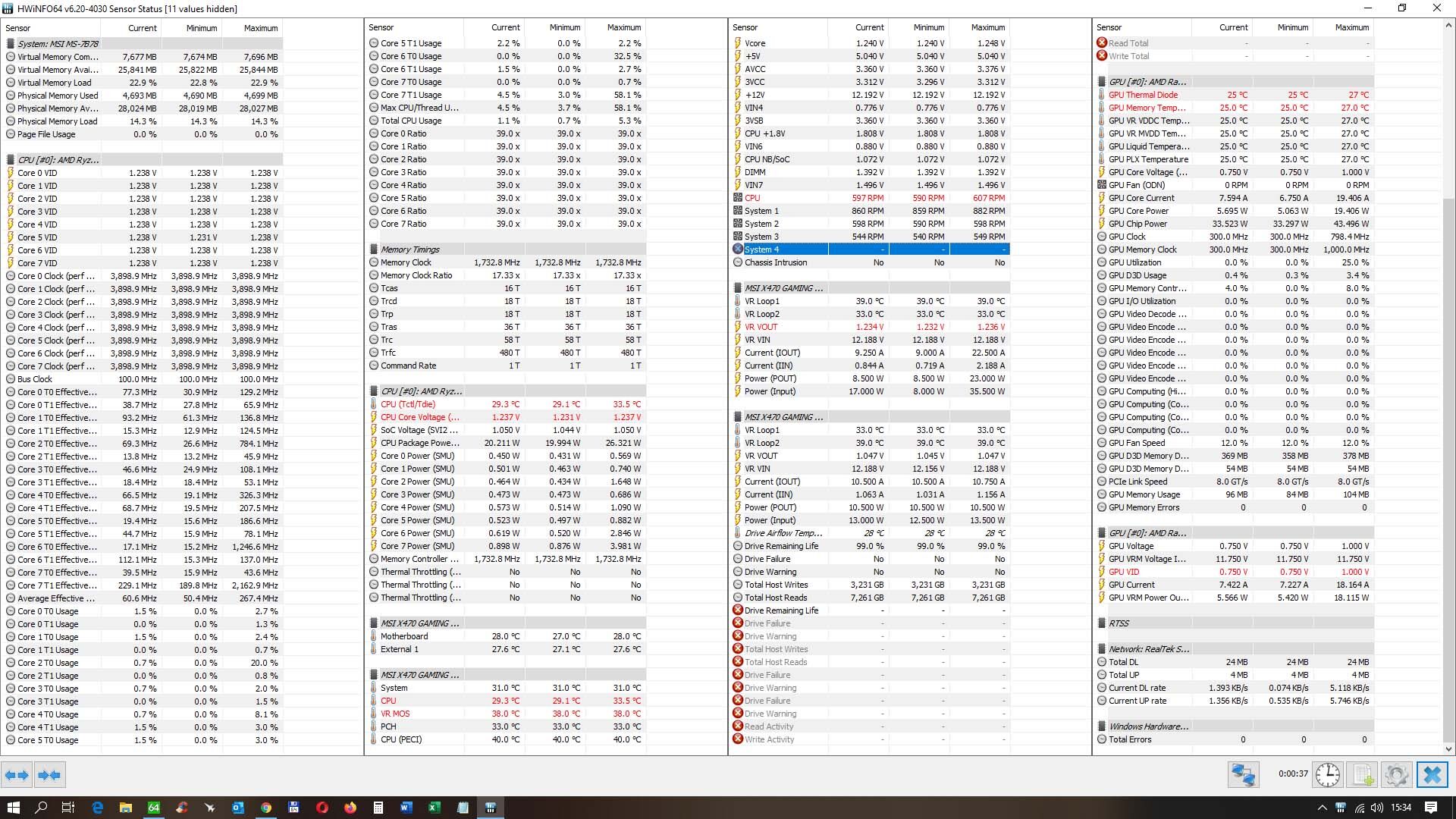Click the red X on Read Total
The height and width of the screenshot is (819, 1456).
tap(1102, 43)
